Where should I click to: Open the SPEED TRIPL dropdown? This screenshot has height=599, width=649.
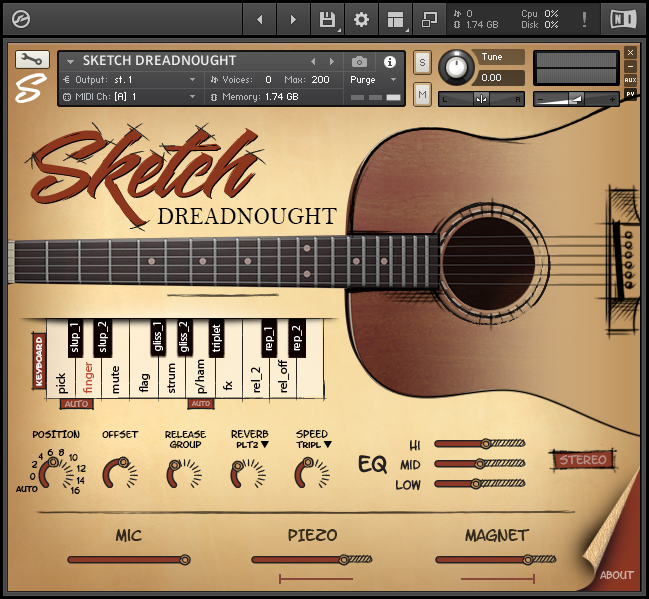312,445
